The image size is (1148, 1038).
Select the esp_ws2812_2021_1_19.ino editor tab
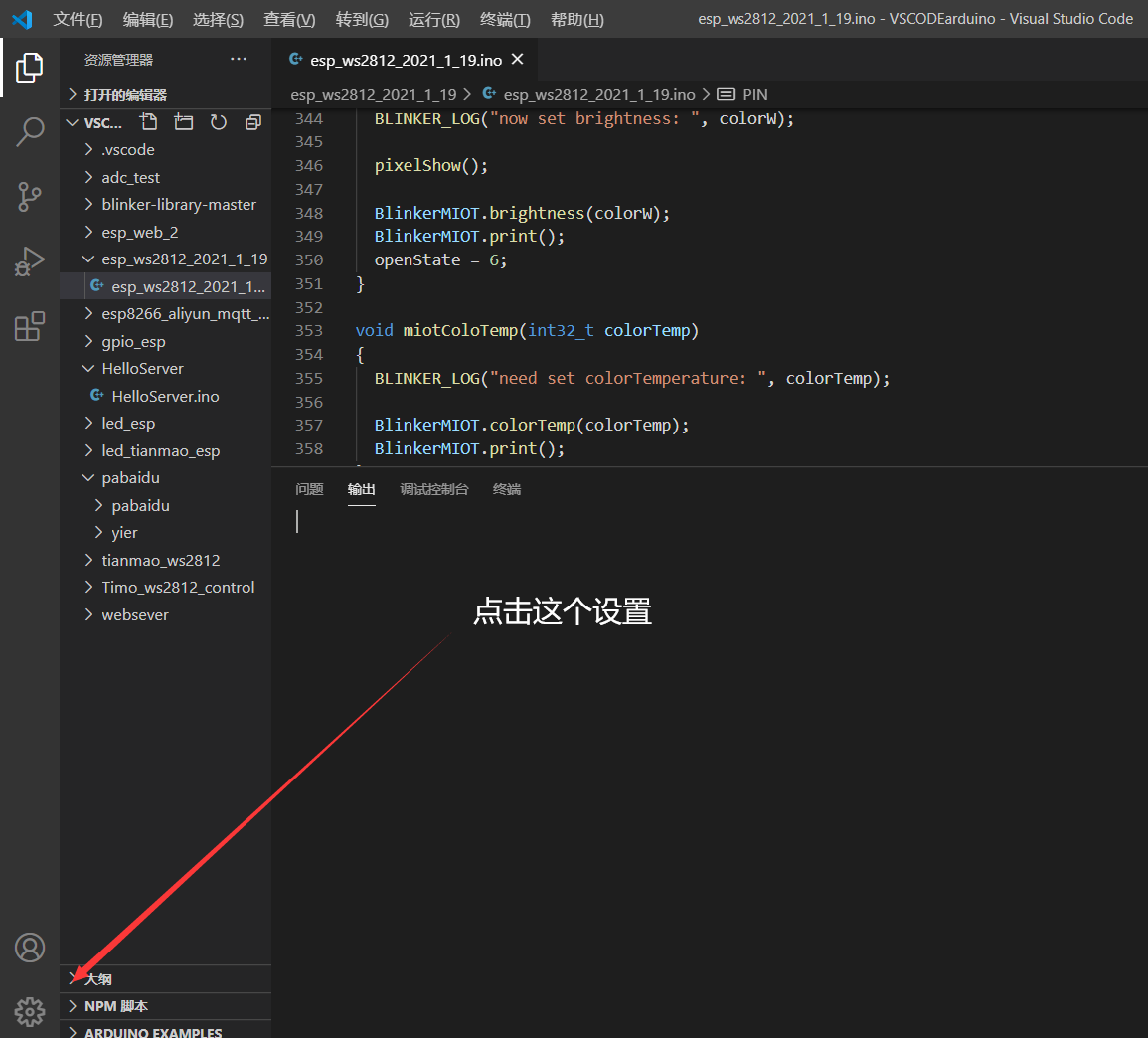tap(405, 60)
